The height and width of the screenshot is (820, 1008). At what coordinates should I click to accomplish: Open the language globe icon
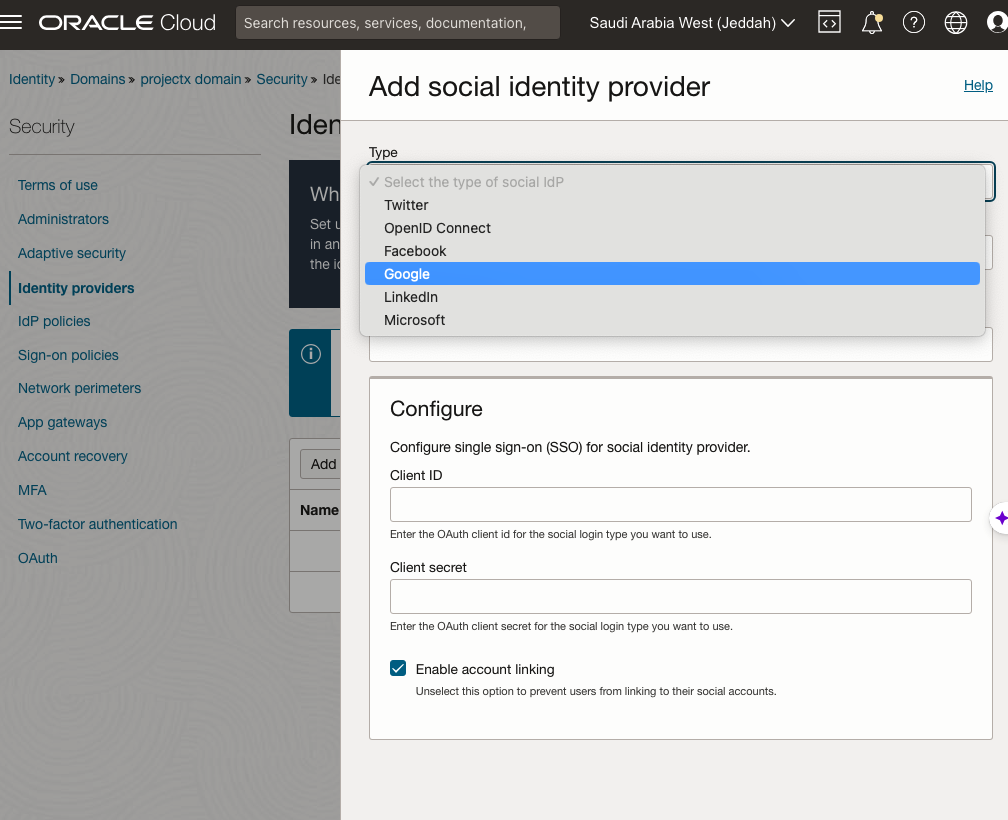coord(956,23)
